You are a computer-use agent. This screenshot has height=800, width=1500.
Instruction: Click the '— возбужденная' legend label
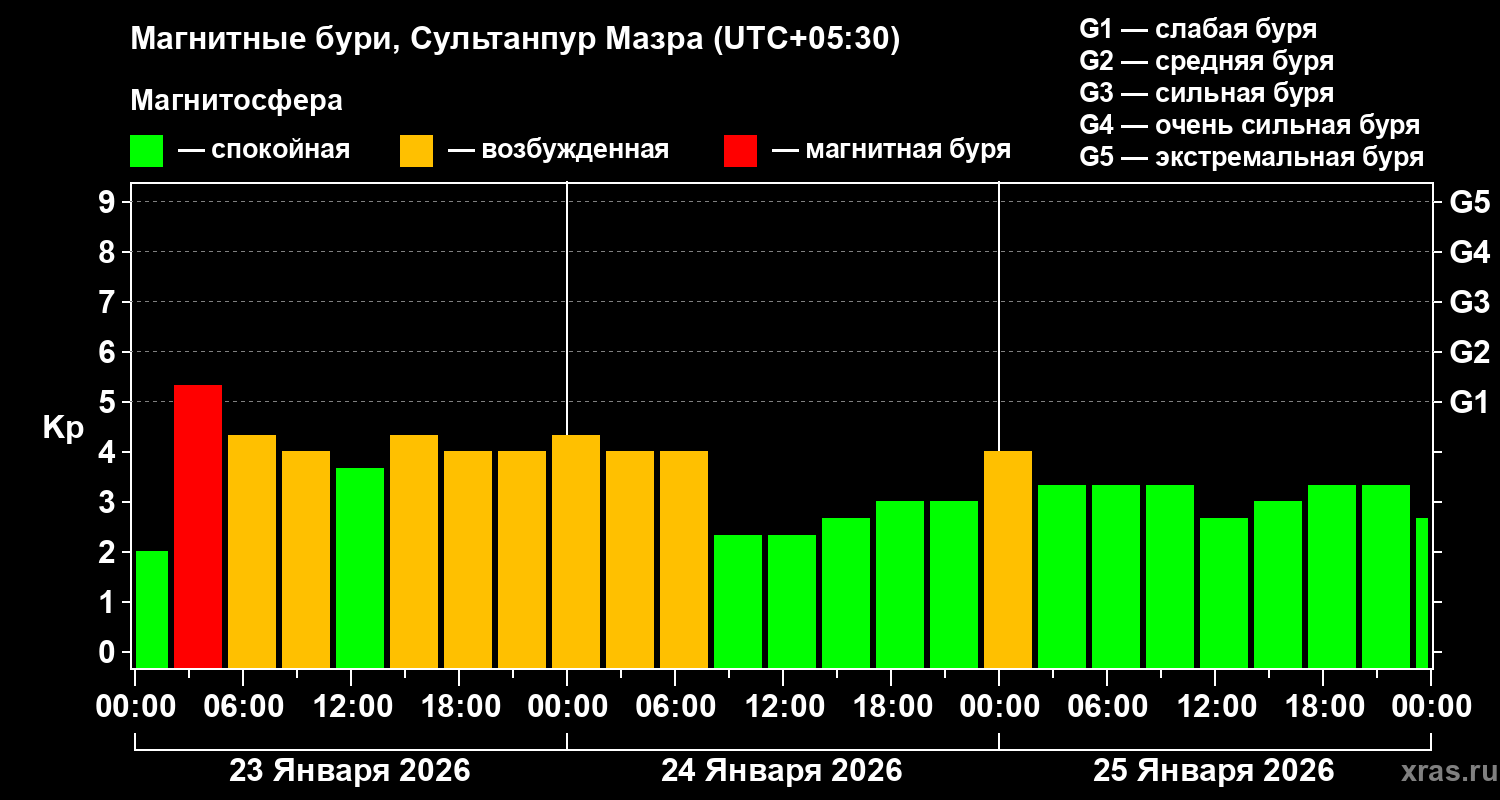coord(558,150)
